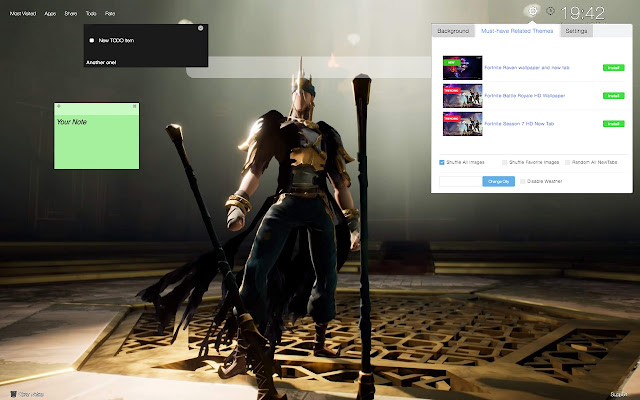Open the Share menu
The image size is (640, 400).
pyautogui.click(x=71, y=13)
